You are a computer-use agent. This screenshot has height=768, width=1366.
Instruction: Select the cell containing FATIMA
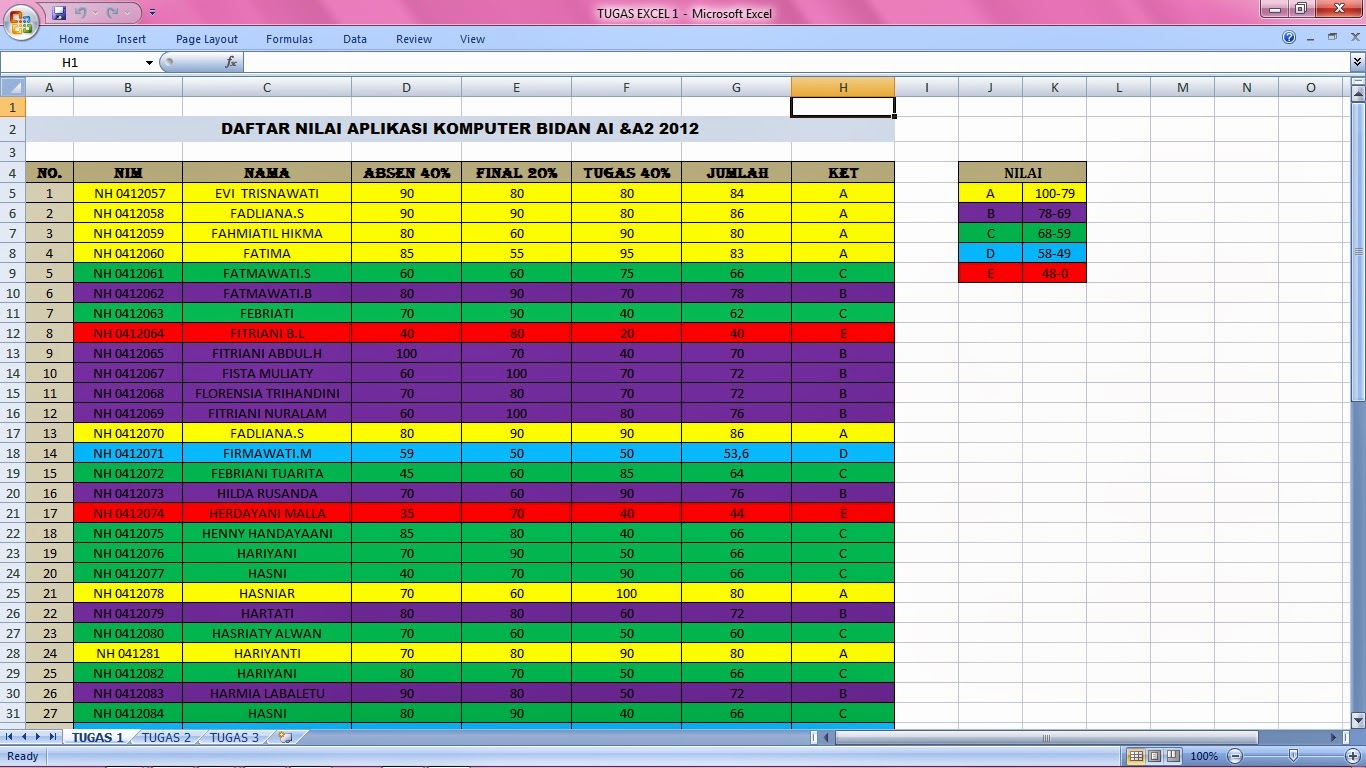(265, 253)
